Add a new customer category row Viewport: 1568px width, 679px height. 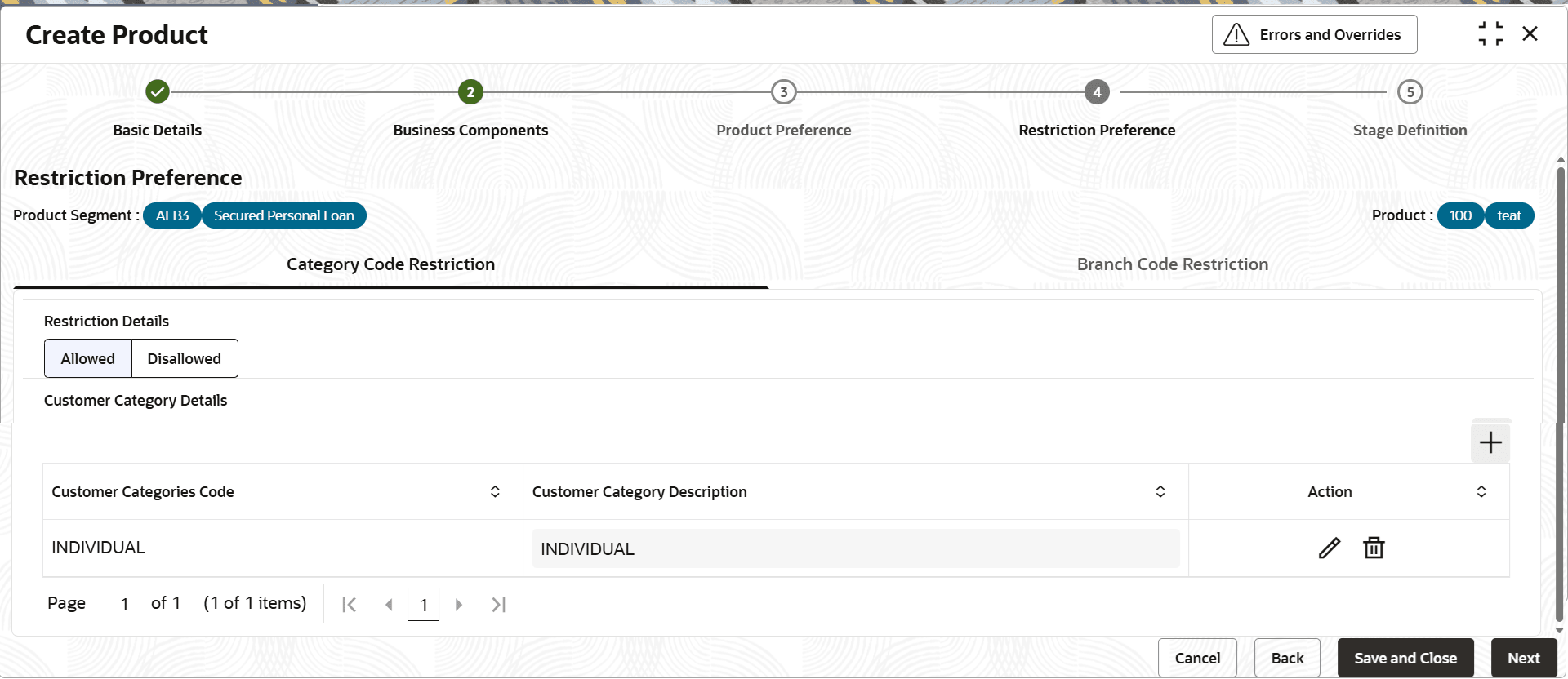tap(1490, 442)
